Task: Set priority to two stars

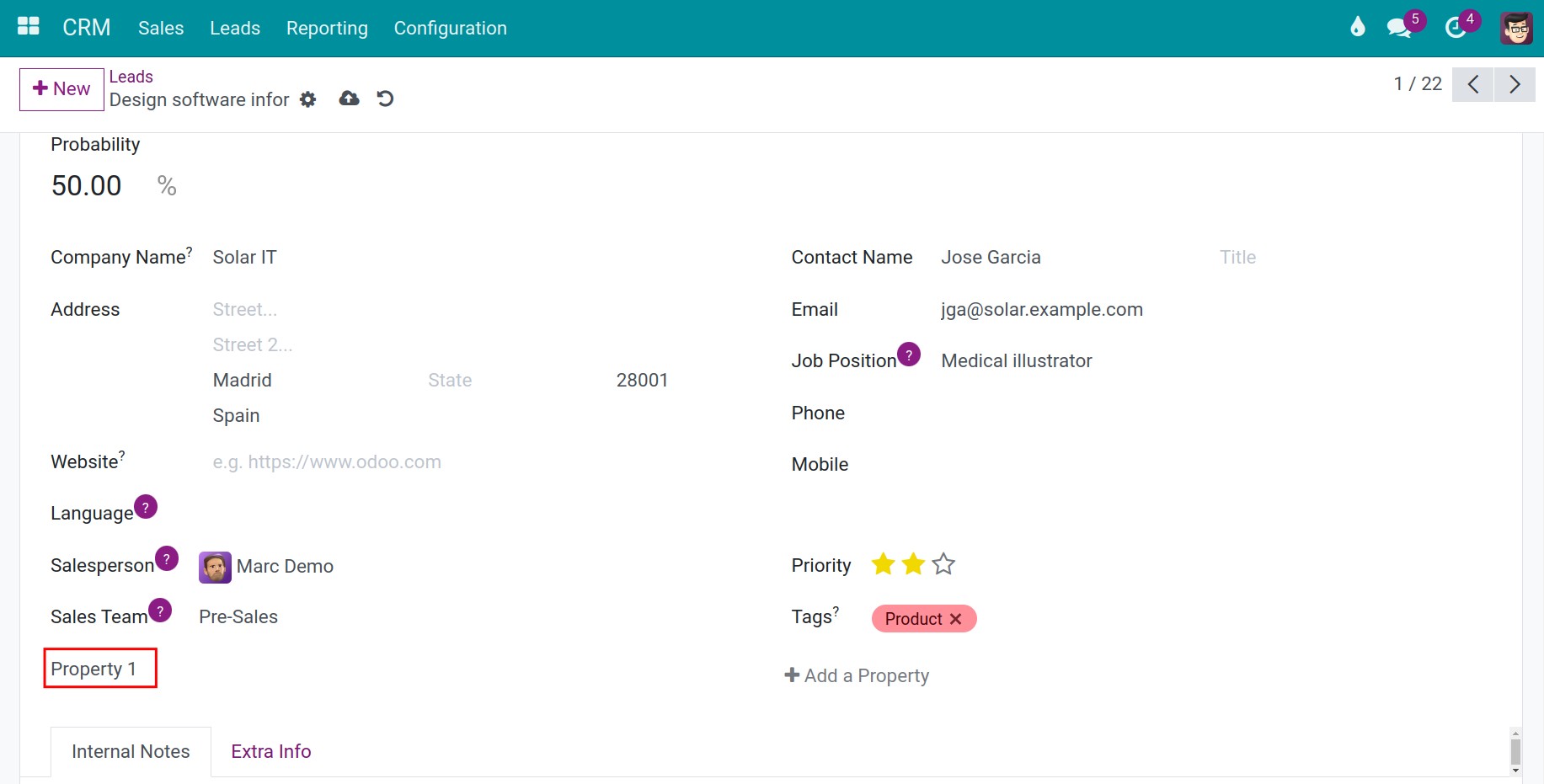Action: (x=913, y=564)
